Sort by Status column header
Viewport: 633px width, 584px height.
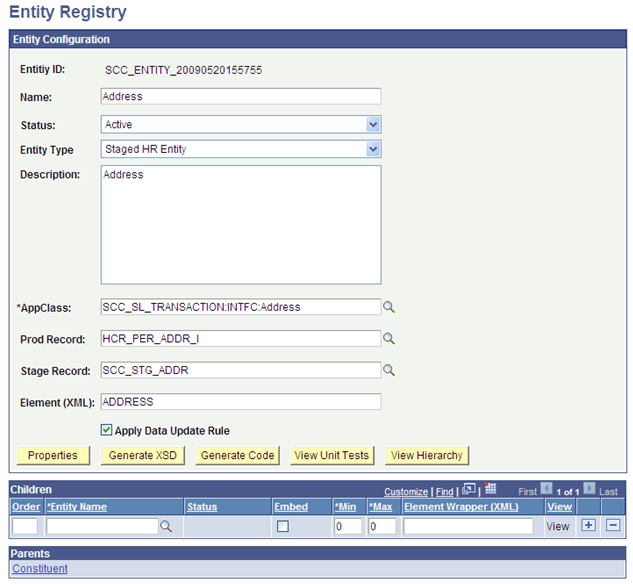[202, 507]
